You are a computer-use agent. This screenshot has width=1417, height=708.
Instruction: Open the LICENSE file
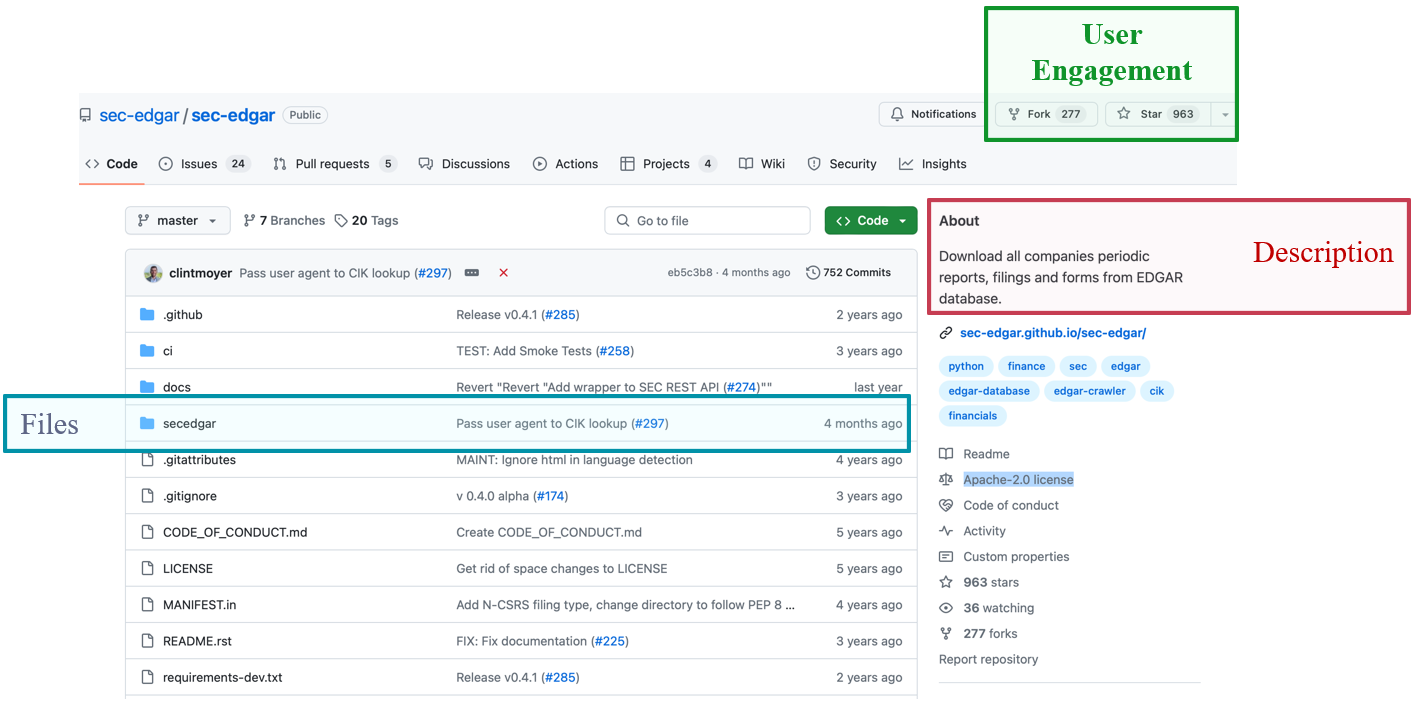click(188, 568)
